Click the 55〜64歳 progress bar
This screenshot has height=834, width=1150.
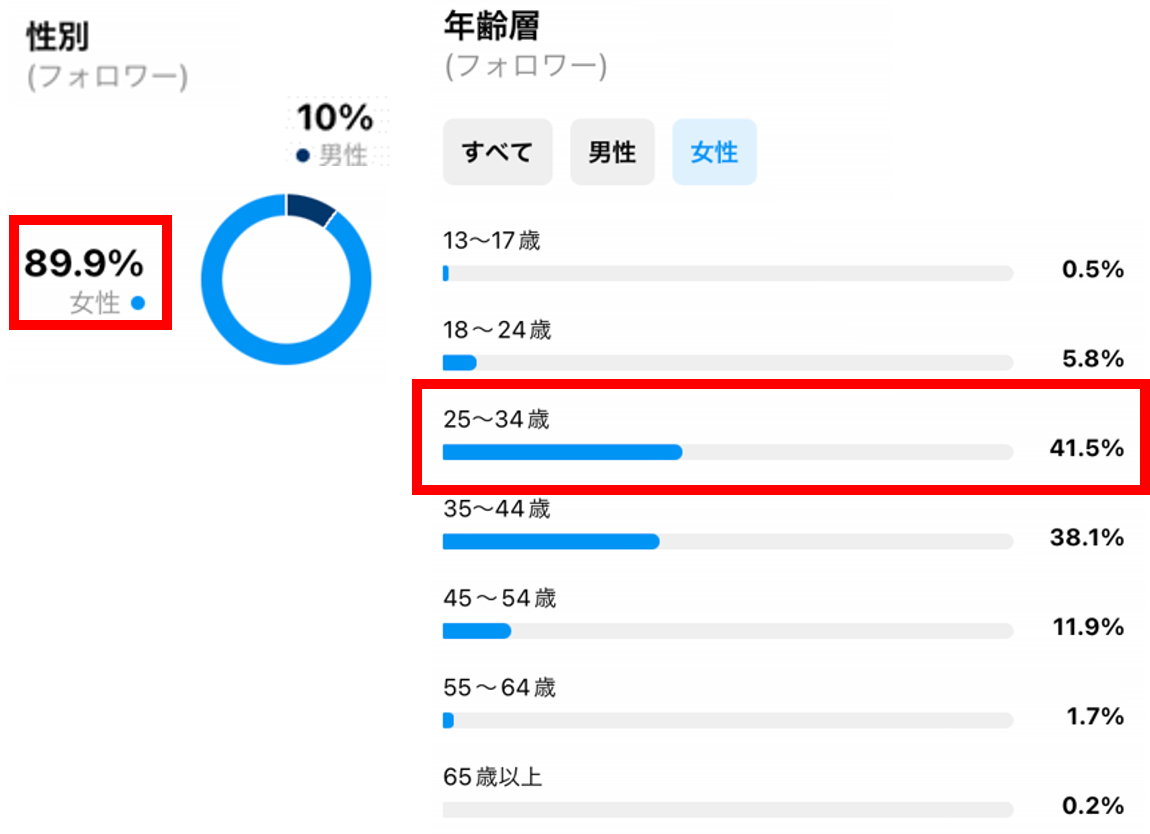[x=727, y=720]
